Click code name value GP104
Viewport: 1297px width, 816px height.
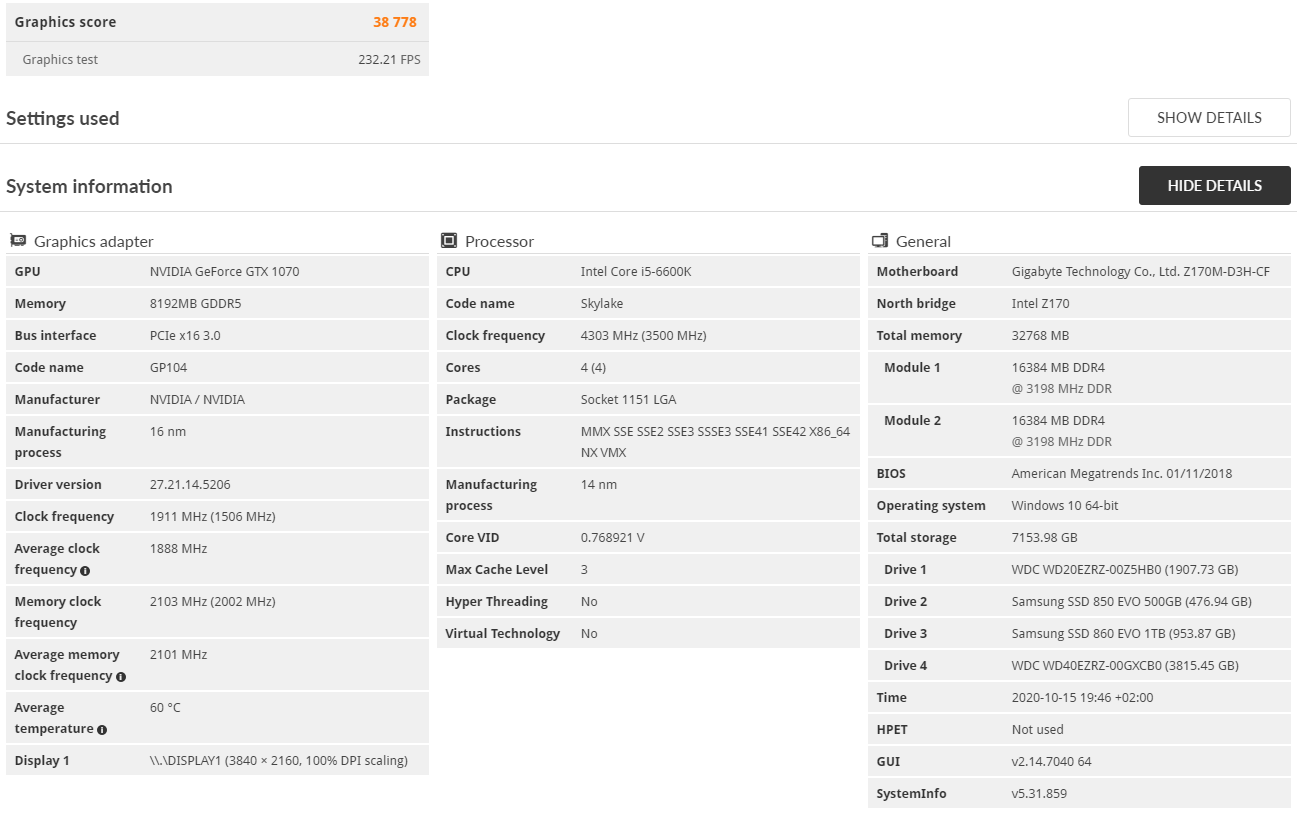(x=168, y=367)
